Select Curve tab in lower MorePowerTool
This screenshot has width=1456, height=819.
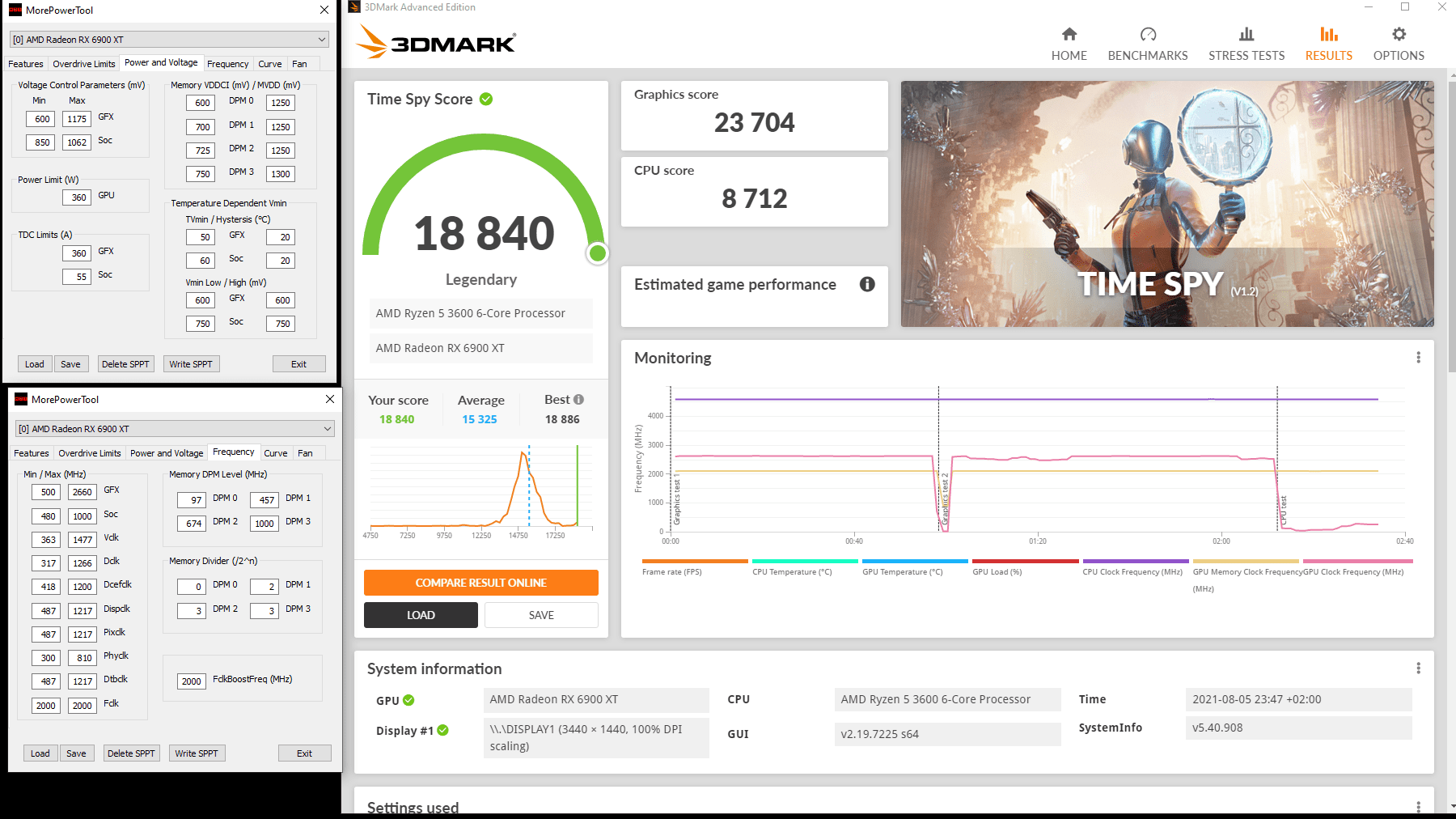tap(276, 453)
